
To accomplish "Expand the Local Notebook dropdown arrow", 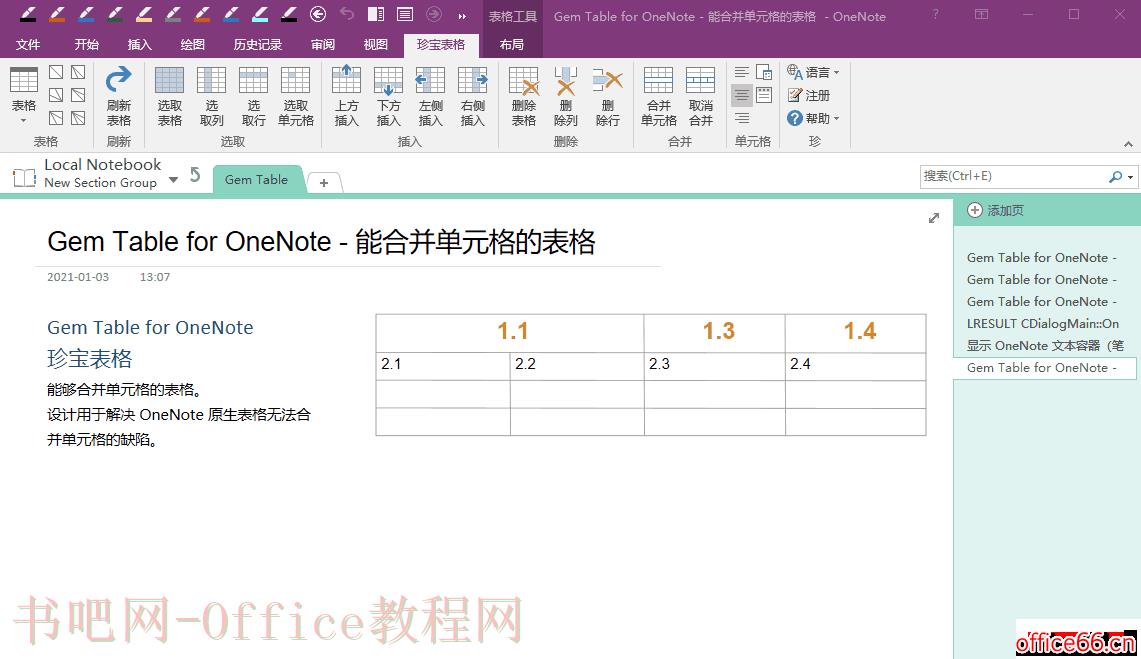I will click(173, 180).
